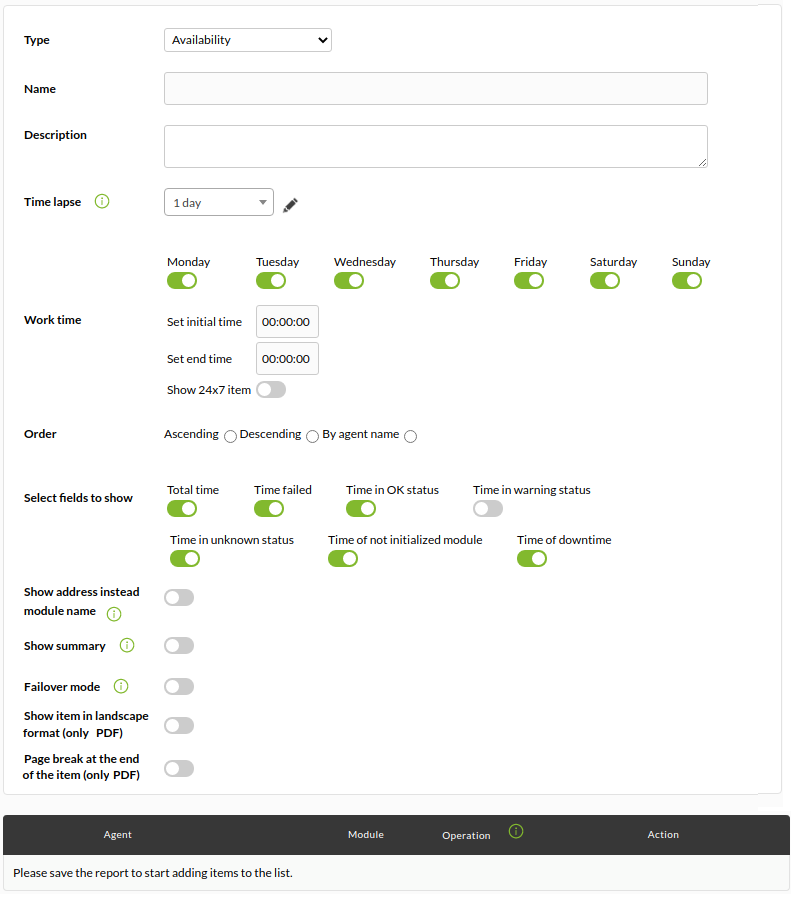Enable Time in warning status toggle
Image resolution: width=800 pixels, height=900 pixels.
[x=488, y=509]
